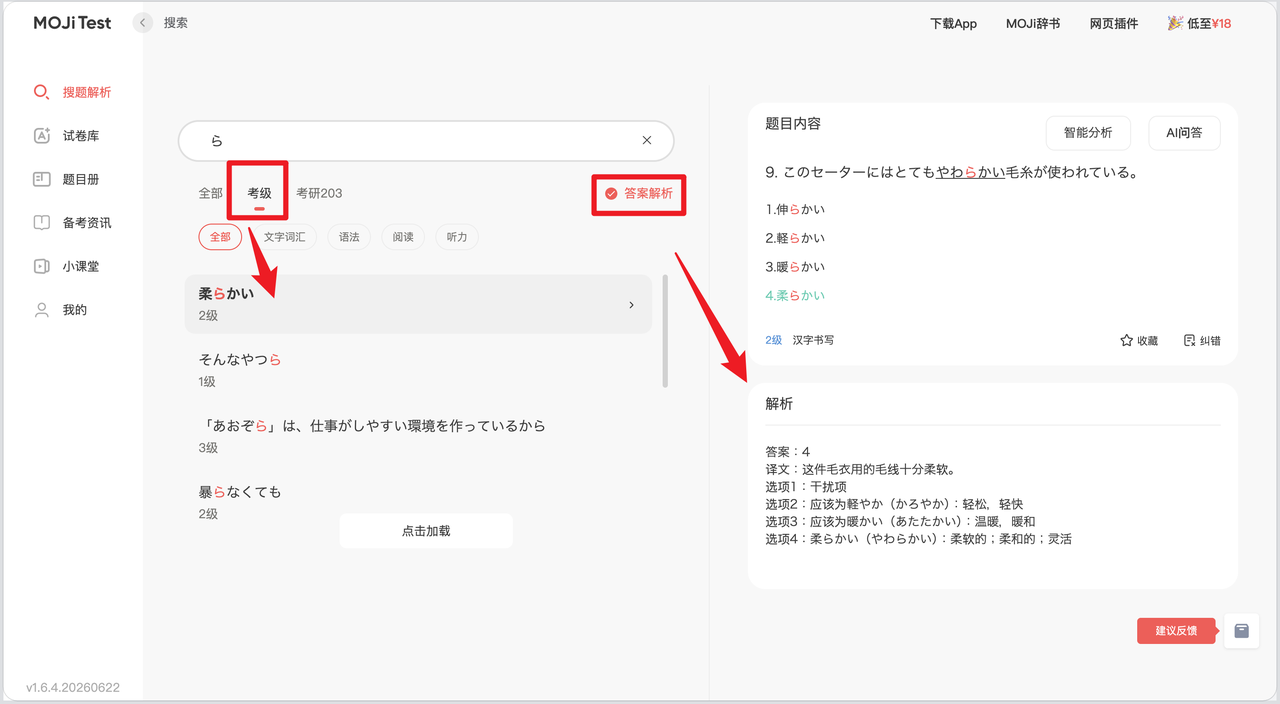Screen dimensions: 1280x704
Task: Click the floating feedback box icon
Action: point(1242,631)
